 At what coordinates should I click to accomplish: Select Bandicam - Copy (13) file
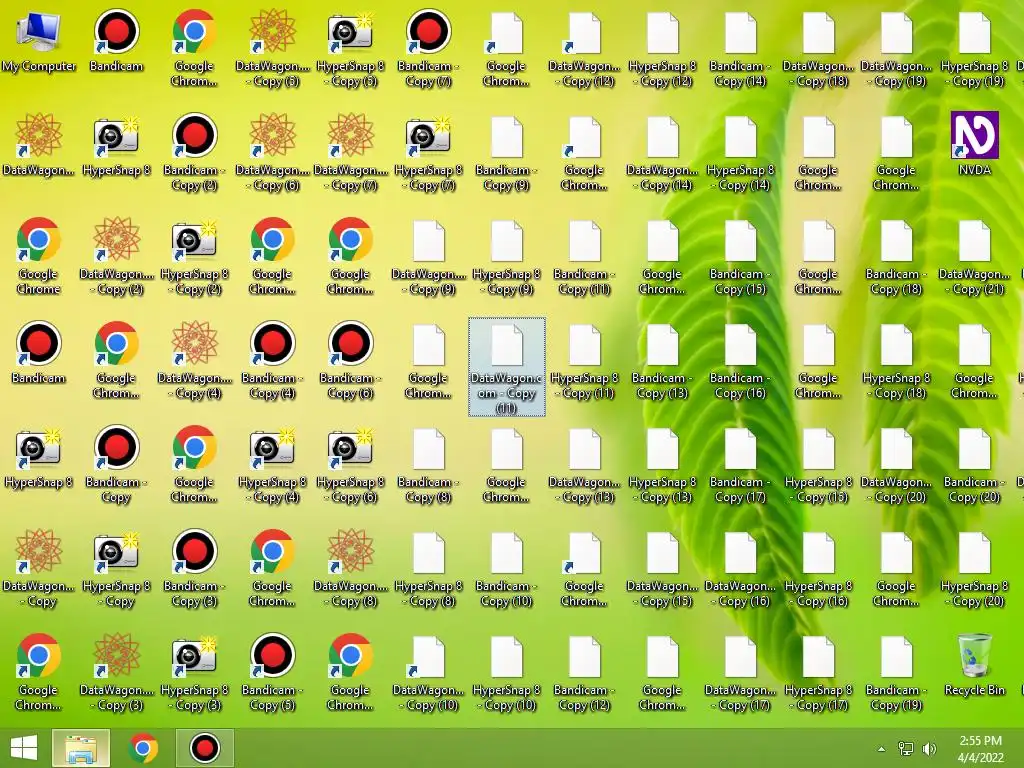tap(662, 360)
